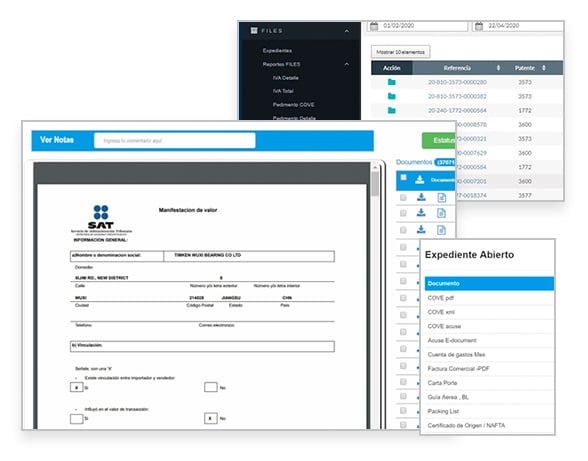Click the document viewer scrollbar thumb
Viewport: 588px width, 461px height.
pyautogui.click(x=375, y=184)
